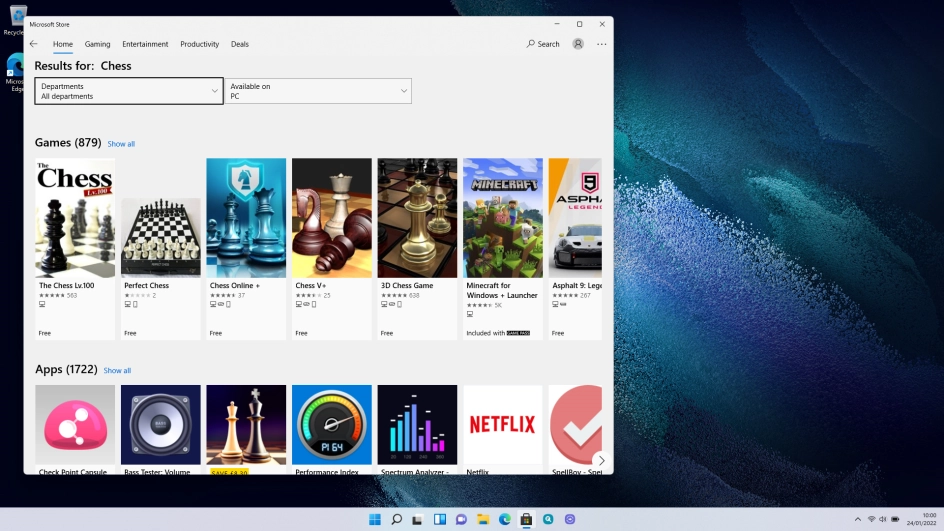Select the 3D Chess Game thumbnail

417,218
